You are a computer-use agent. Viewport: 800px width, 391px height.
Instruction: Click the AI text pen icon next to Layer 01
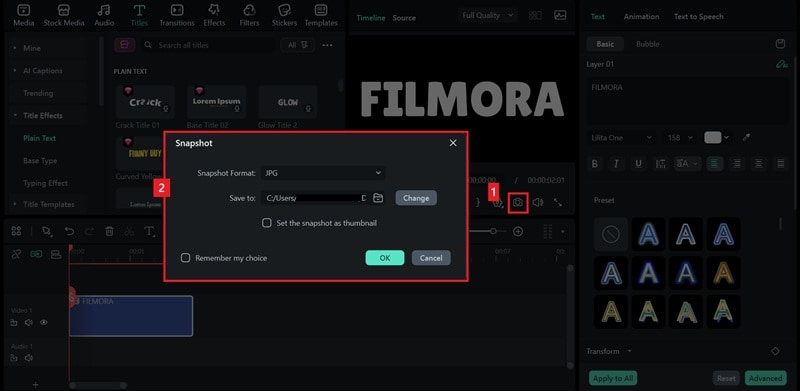click(781, 64)
